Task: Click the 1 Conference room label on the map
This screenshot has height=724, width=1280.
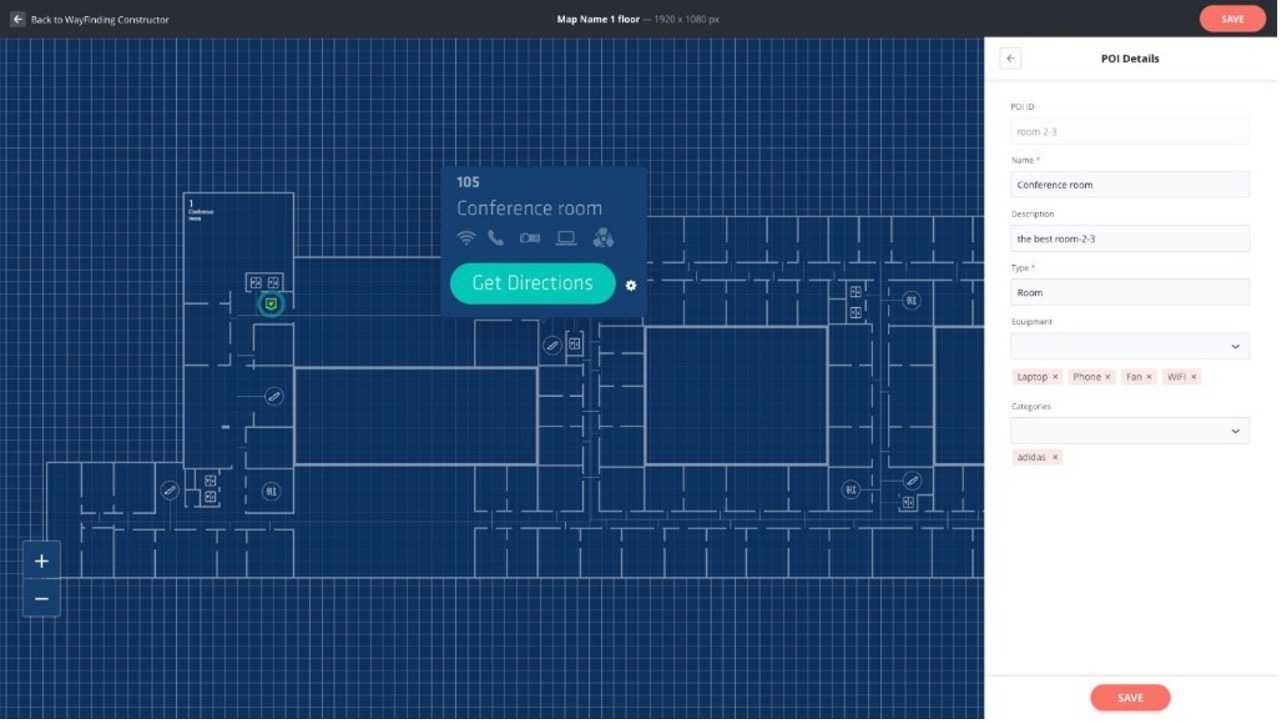Action: tap(200, 210)
